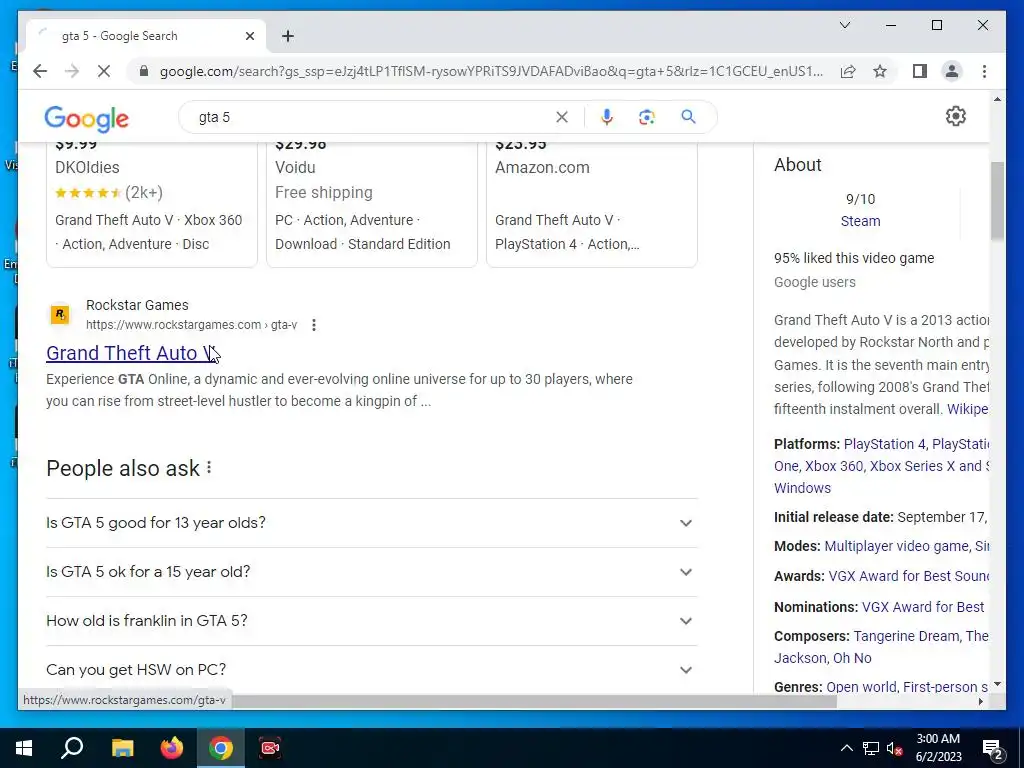Open the Windows Start menu

[x=24, y=748]
